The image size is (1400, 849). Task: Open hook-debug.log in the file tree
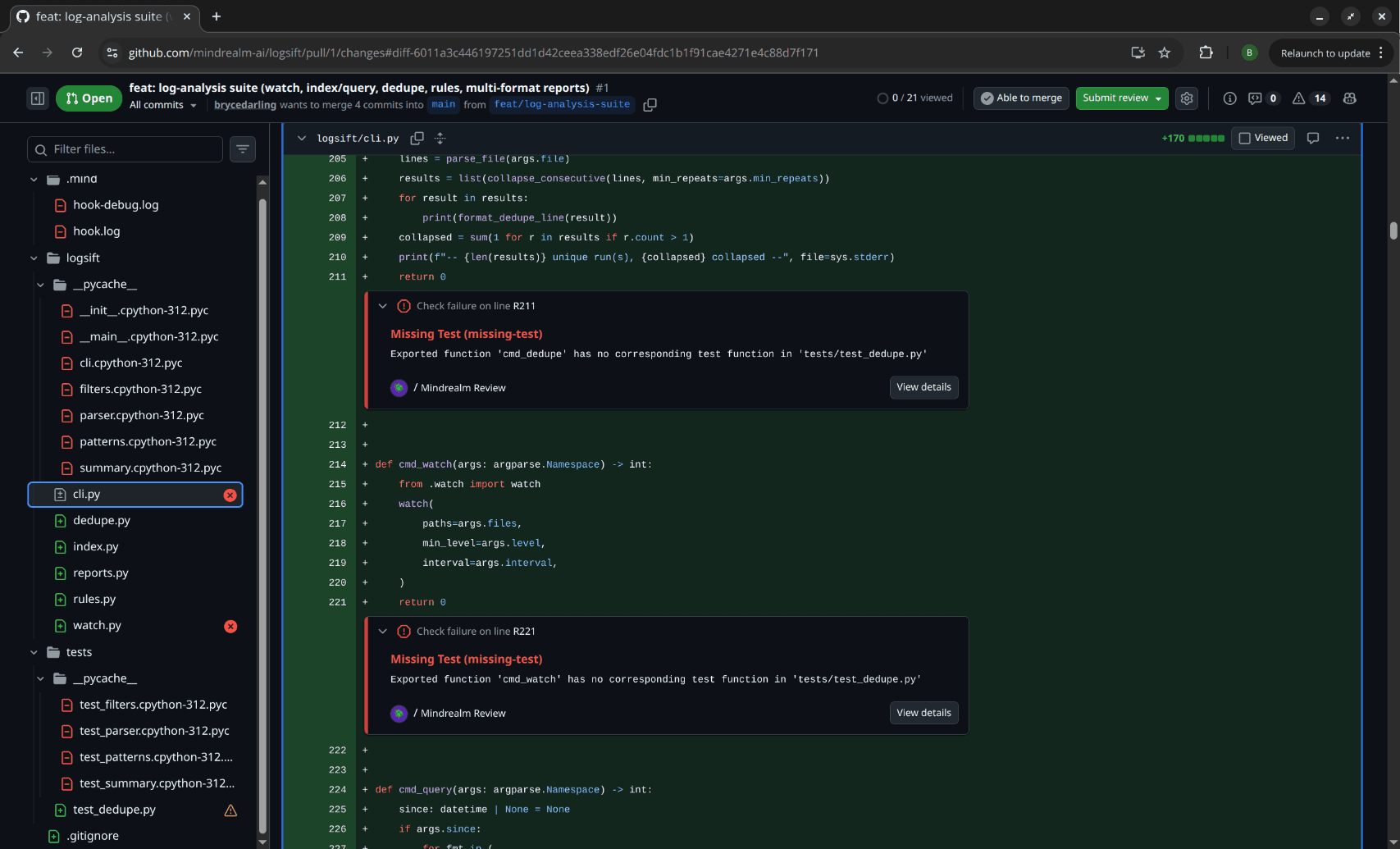[116, 205]
